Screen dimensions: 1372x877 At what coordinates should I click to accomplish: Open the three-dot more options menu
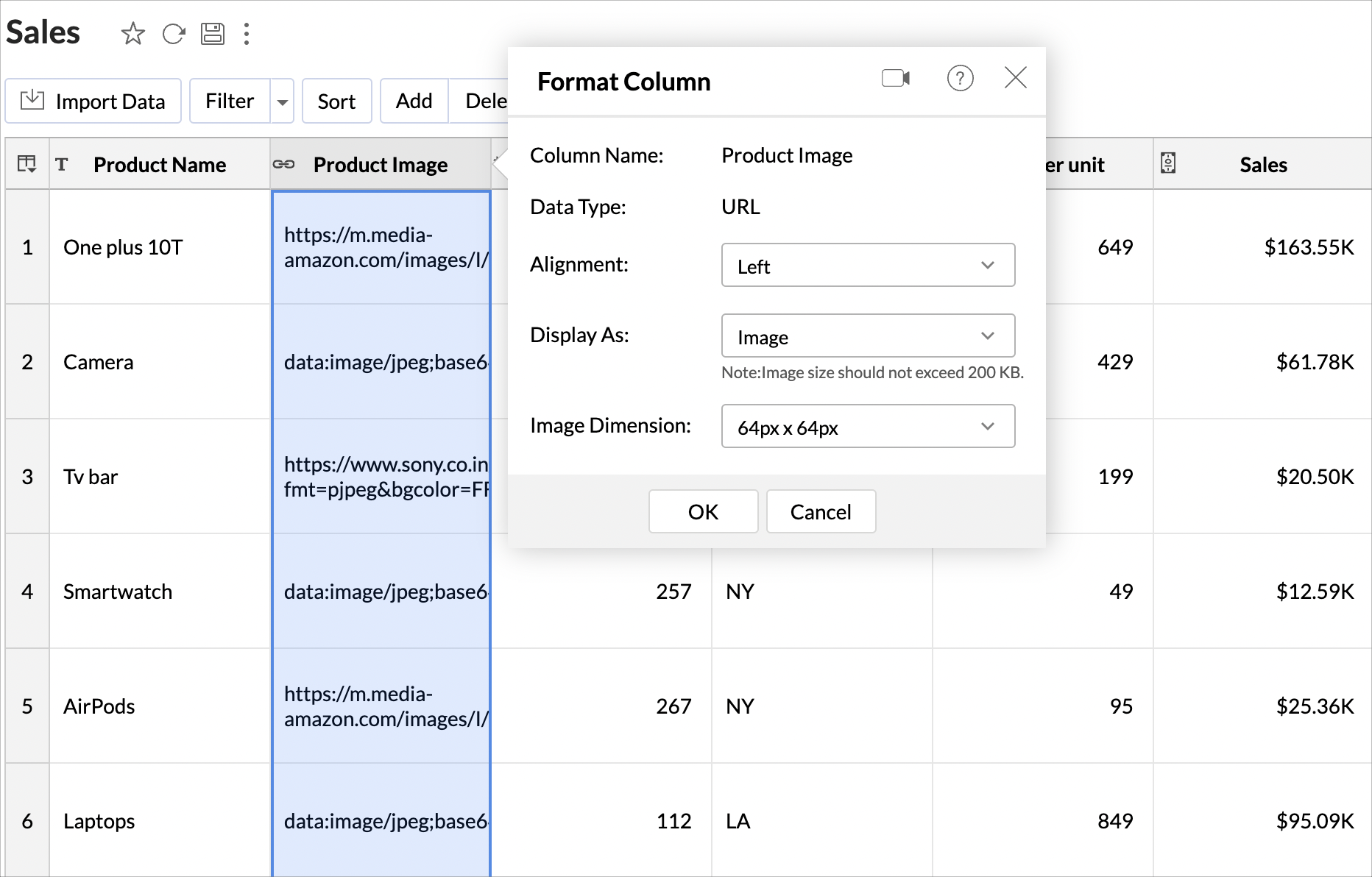247,33
